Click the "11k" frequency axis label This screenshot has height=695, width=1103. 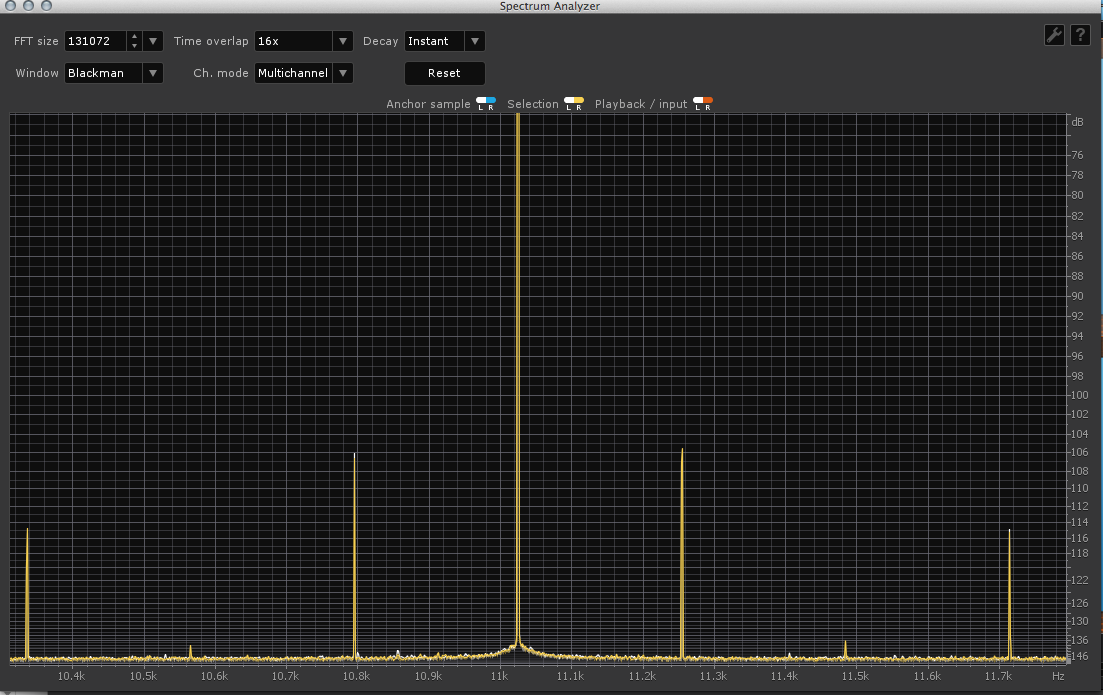pos(499,676)
